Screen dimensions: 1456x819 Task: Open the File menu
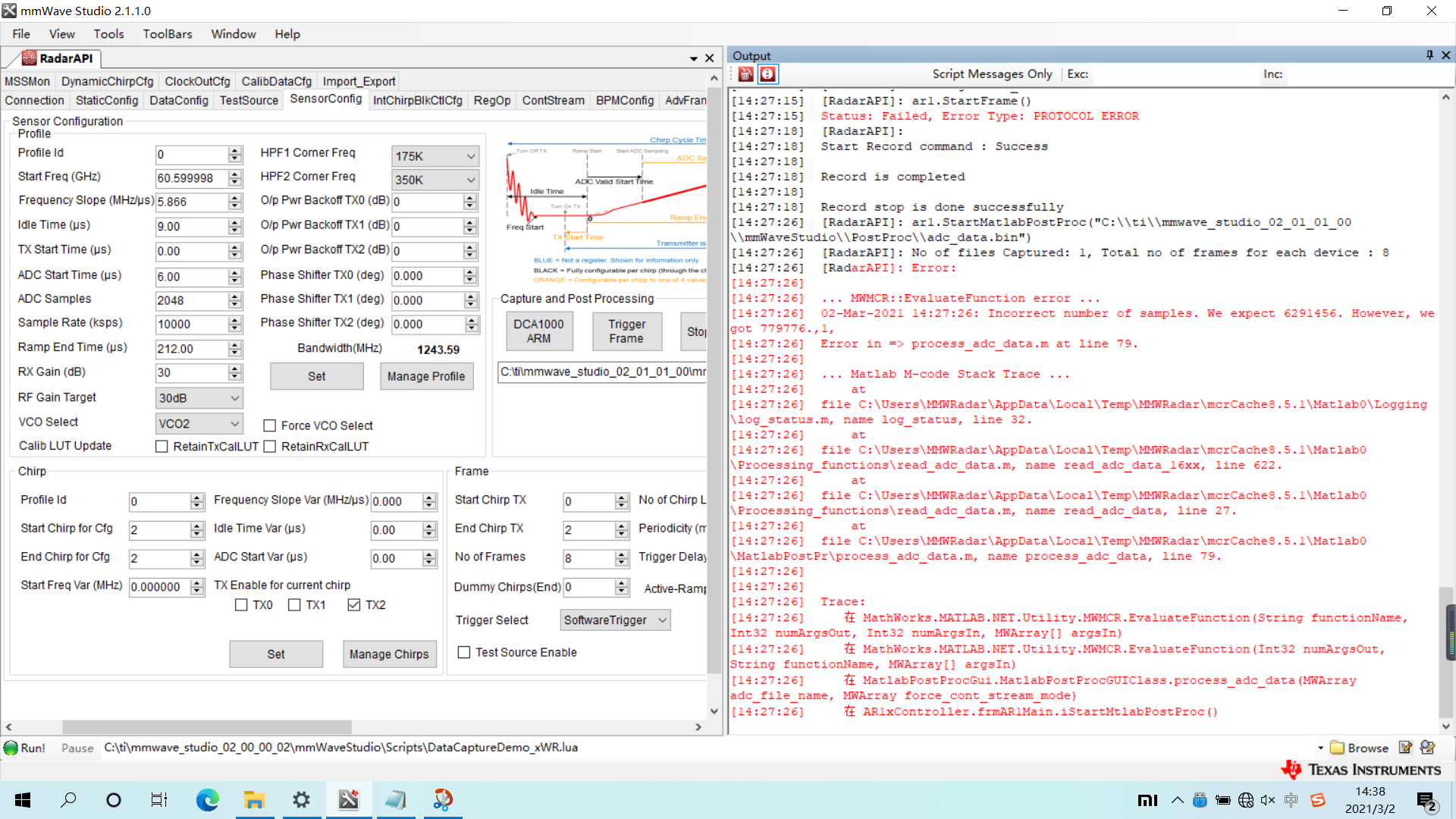click(x=21, y=34)
